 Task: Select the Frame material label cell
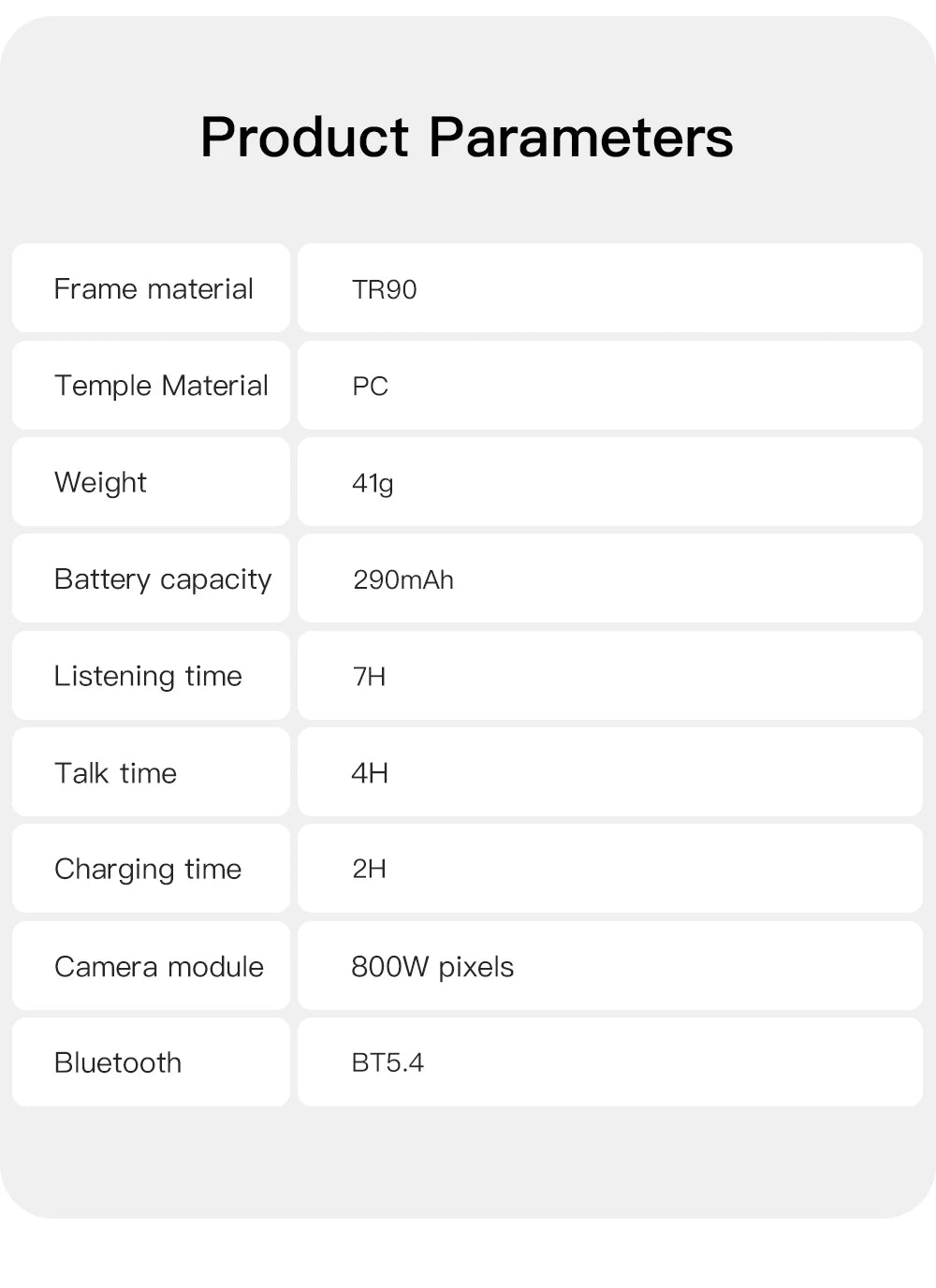click(153, 288)
